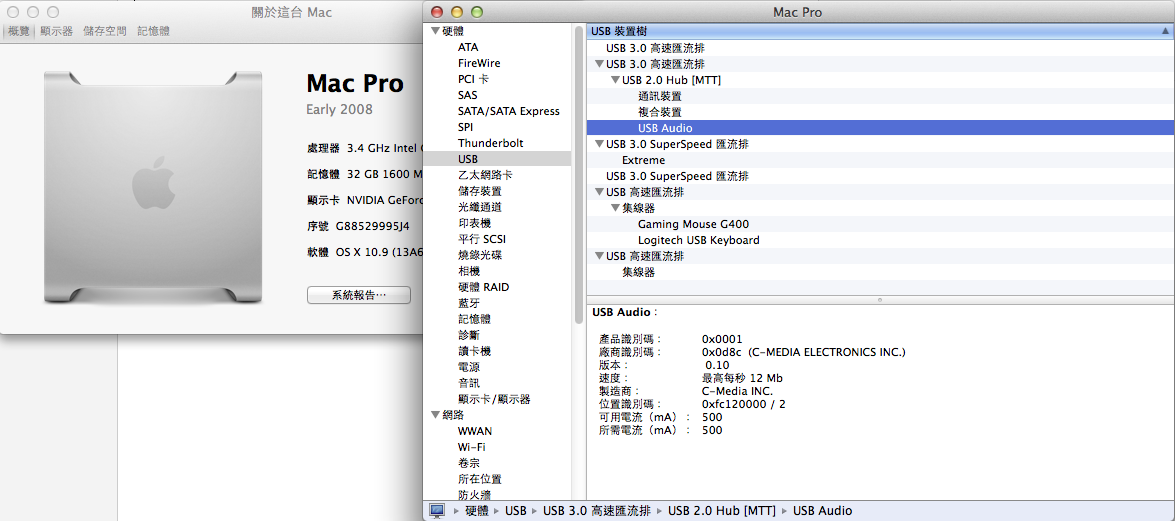Viewport: 1175px width, 521px height.
Task: Select 印表機 in the sidebar
Action: [474, 223]
